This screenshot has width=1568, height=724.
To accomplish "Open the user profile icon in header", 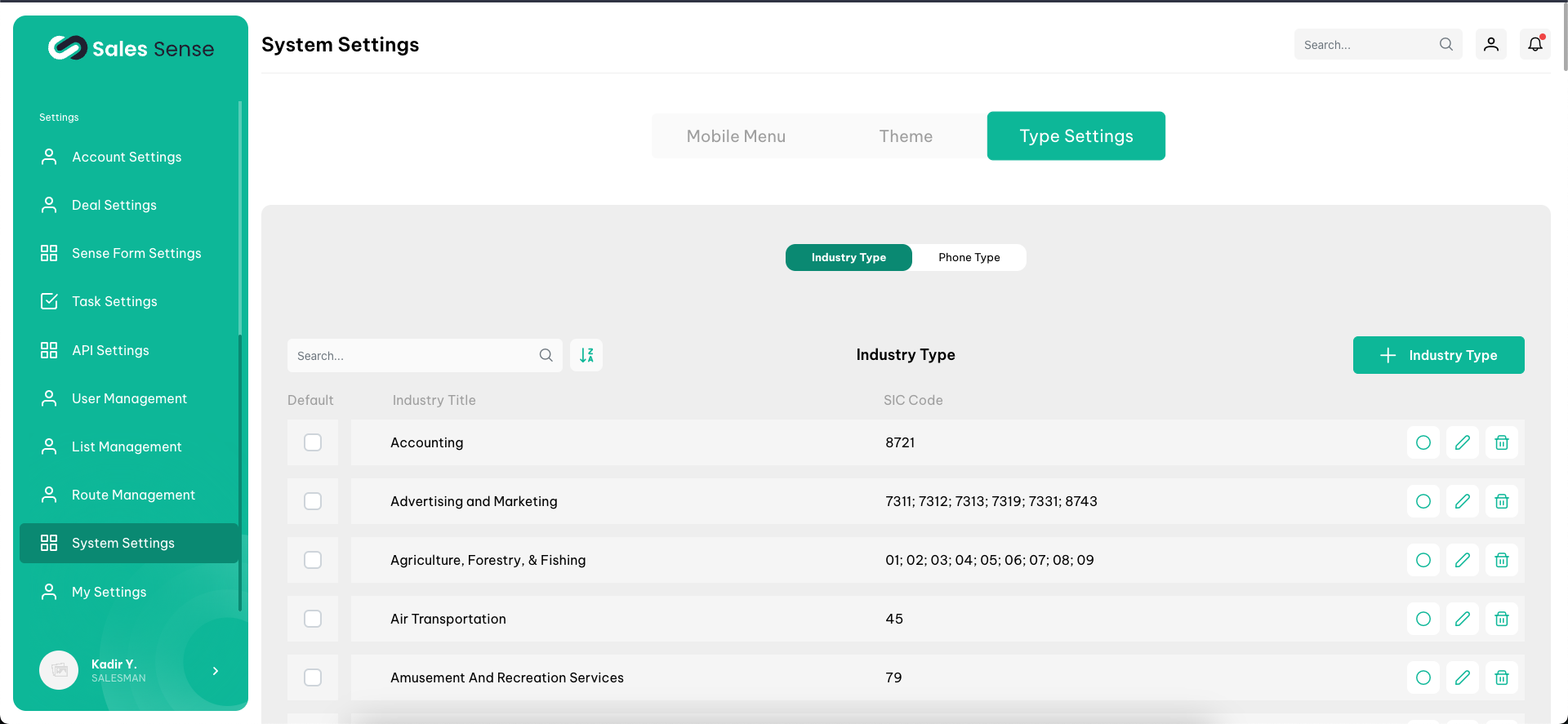I will tap(1490, 44).
